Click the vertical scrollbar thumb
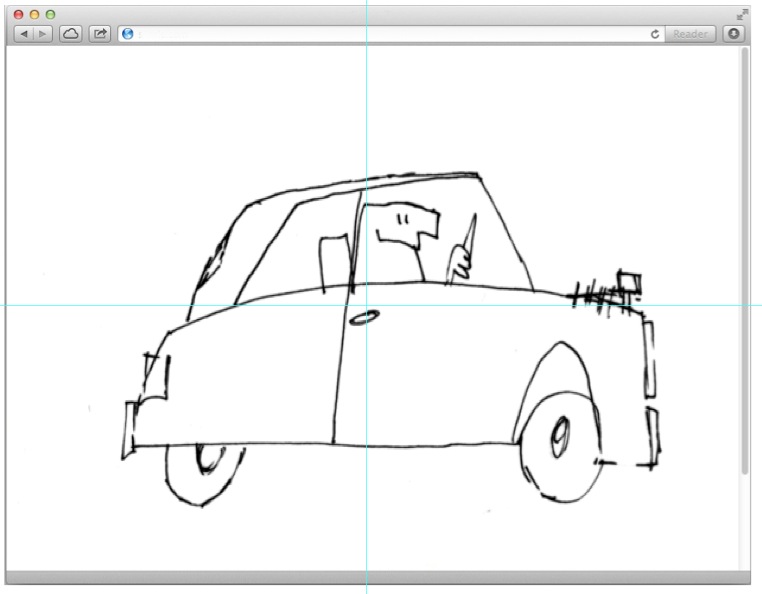The width and height of the screenshot is (762, 594). pyautogui.click(x=745, y=260)
